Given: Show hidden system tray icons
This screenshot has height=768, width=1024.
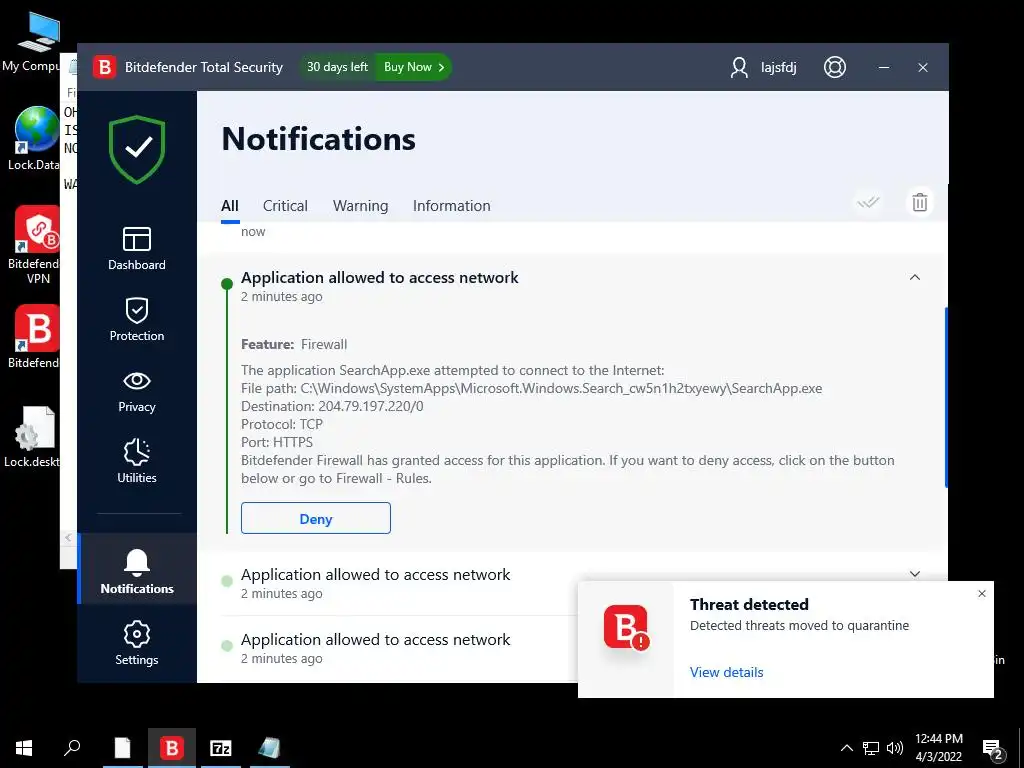Looking at the screenshot, I should [x=846, y=748].
